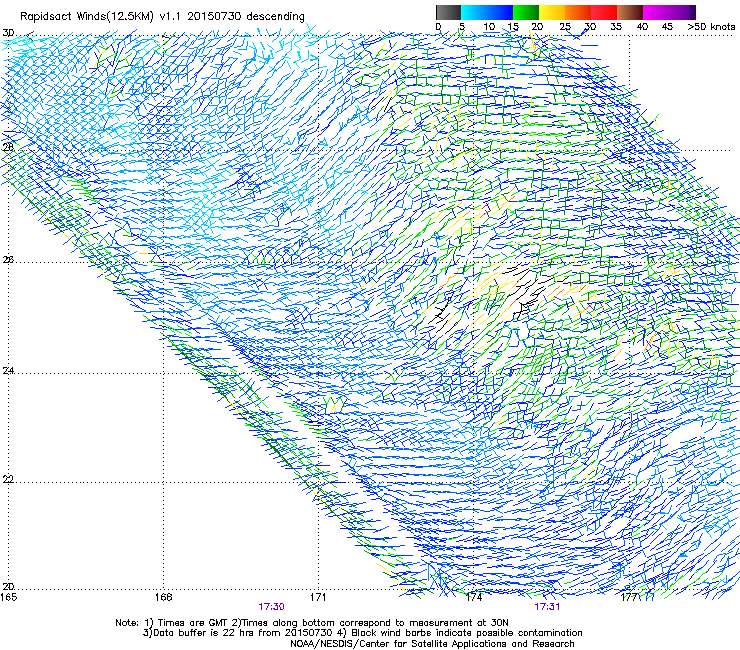This screenshot has height=650, width=740.
Task: Pick the brown 35-40 knots legend color
Action: 630,12
